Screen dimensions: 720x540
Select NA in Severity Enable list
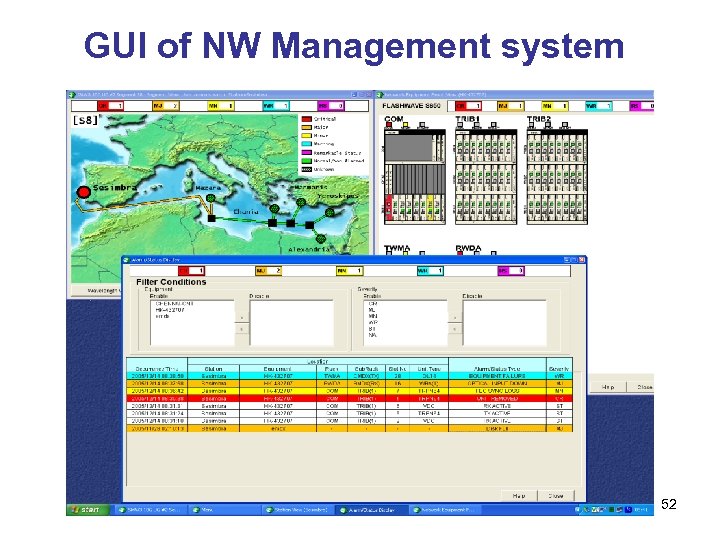[x=372, y=335]
